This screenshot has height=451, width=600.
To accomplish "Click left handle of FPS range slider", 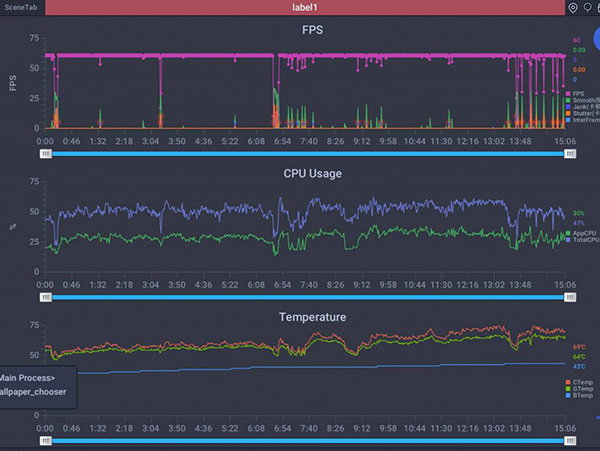I will 45,154.
